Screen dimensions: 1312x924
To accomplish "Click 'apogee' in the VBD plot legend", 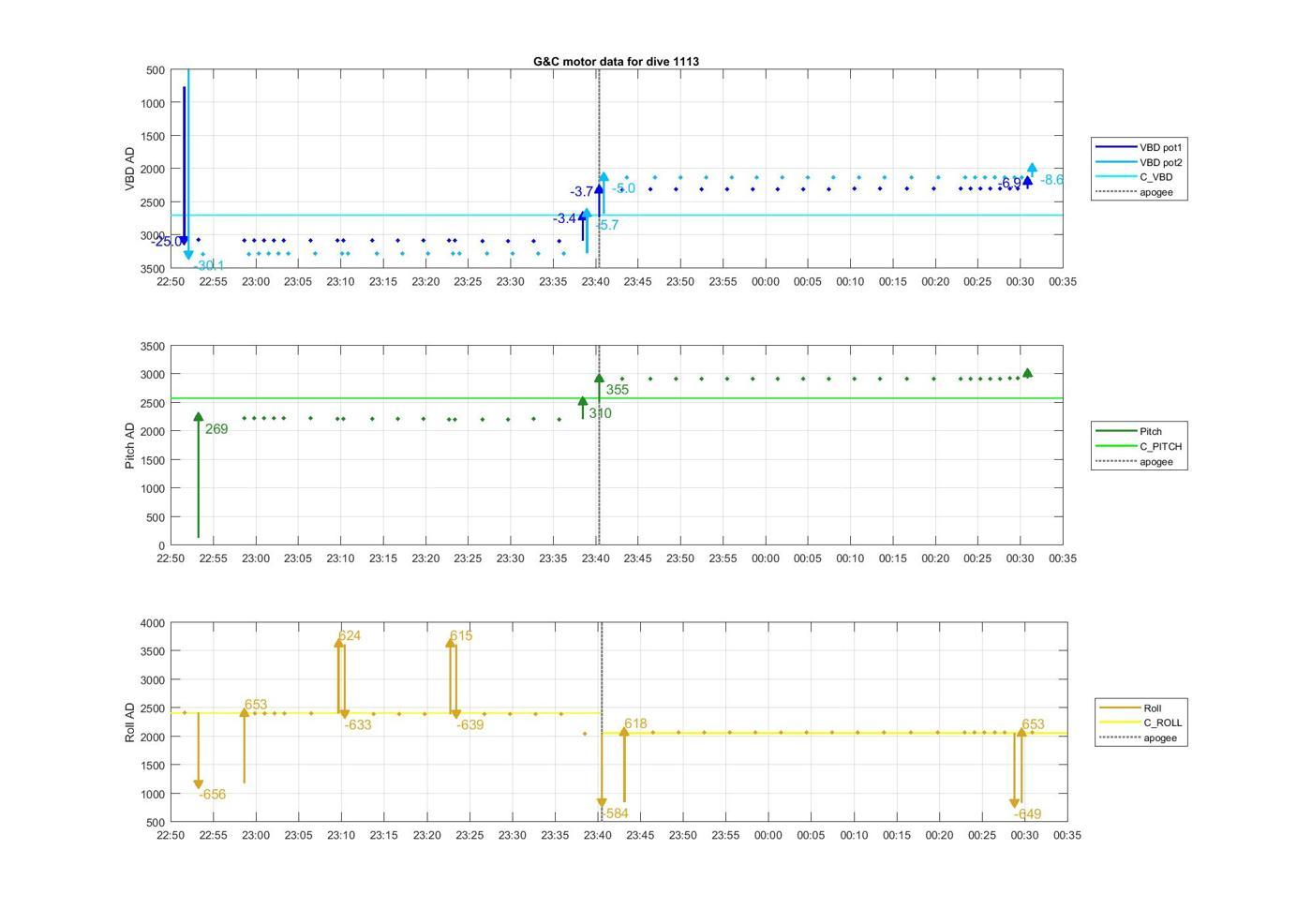I will tap(1155, 192).
